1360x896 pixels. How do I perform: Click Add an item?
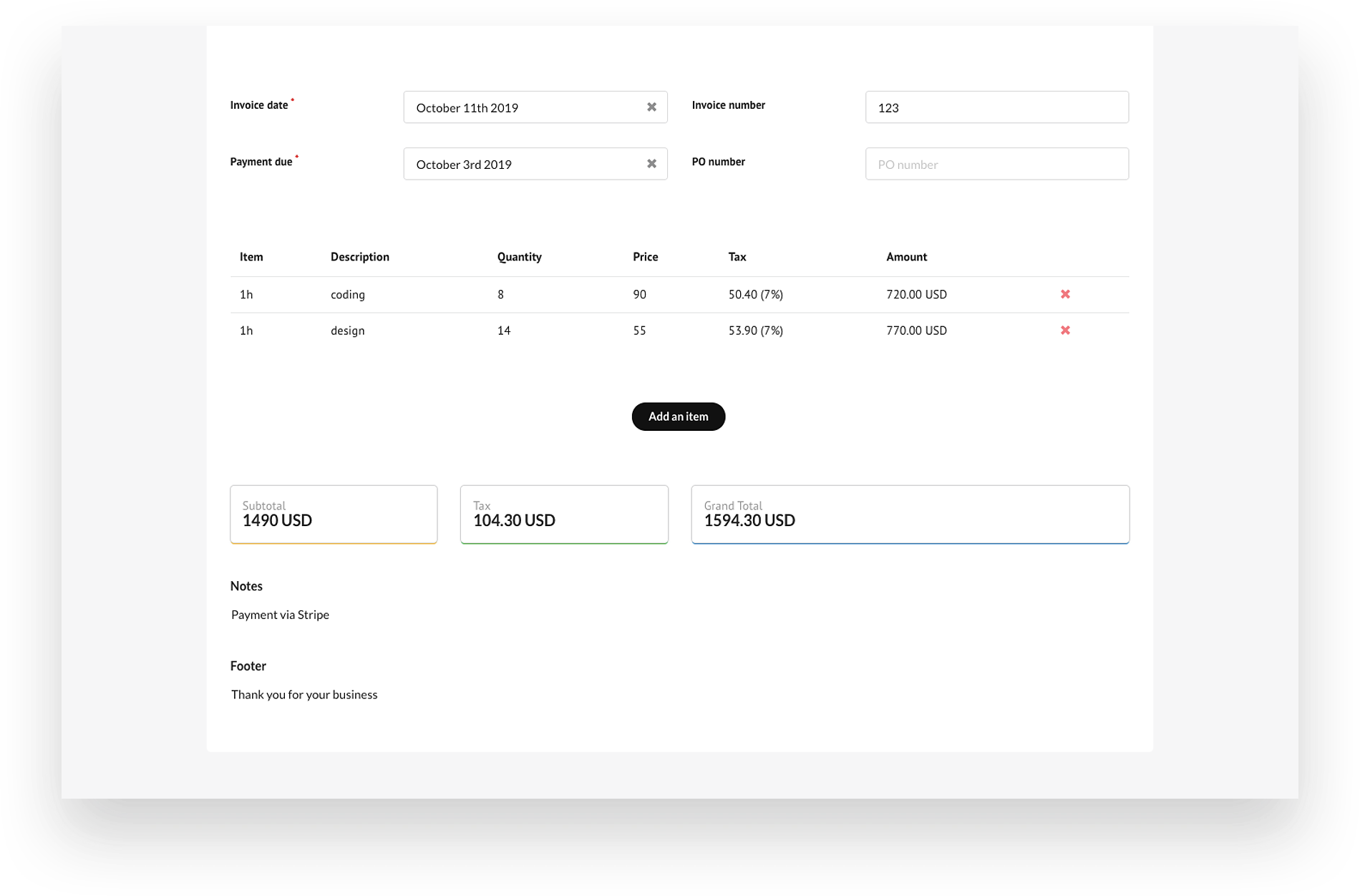[x=678, y=416]
